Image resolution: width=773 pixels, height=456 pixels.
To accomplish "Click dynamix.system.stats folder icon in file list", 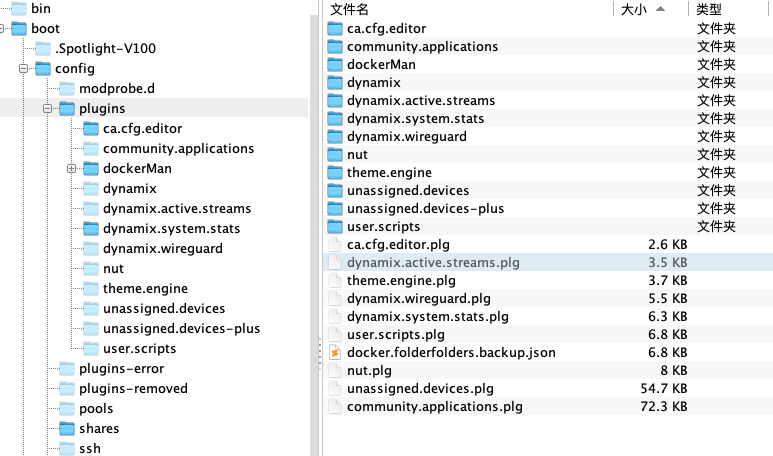I will pyautogui.click(x=335, y=119).
